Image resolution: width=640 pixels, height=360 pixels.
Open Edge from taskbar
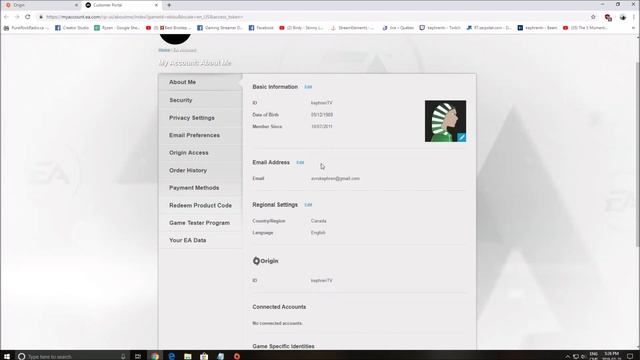coord(171,356)
